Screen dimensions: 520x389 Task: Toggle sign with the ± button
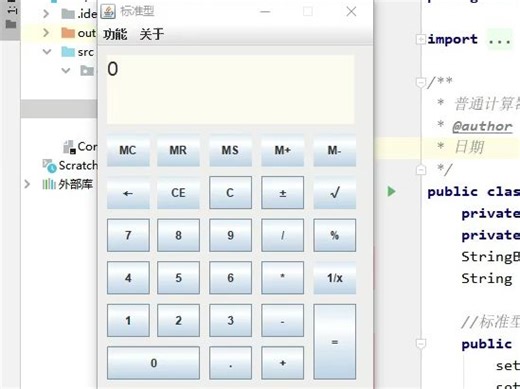tap(282, 193)
